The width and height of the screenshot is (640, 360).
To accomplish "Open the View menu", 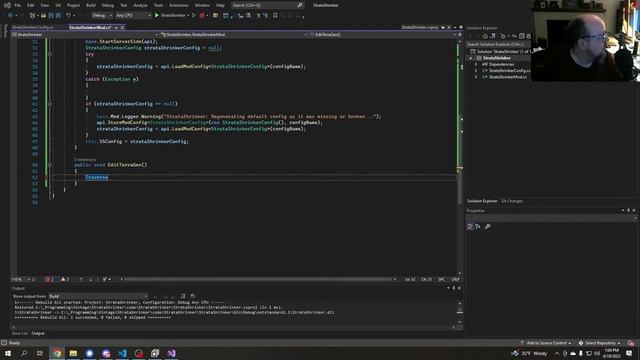I will (44, 5).
